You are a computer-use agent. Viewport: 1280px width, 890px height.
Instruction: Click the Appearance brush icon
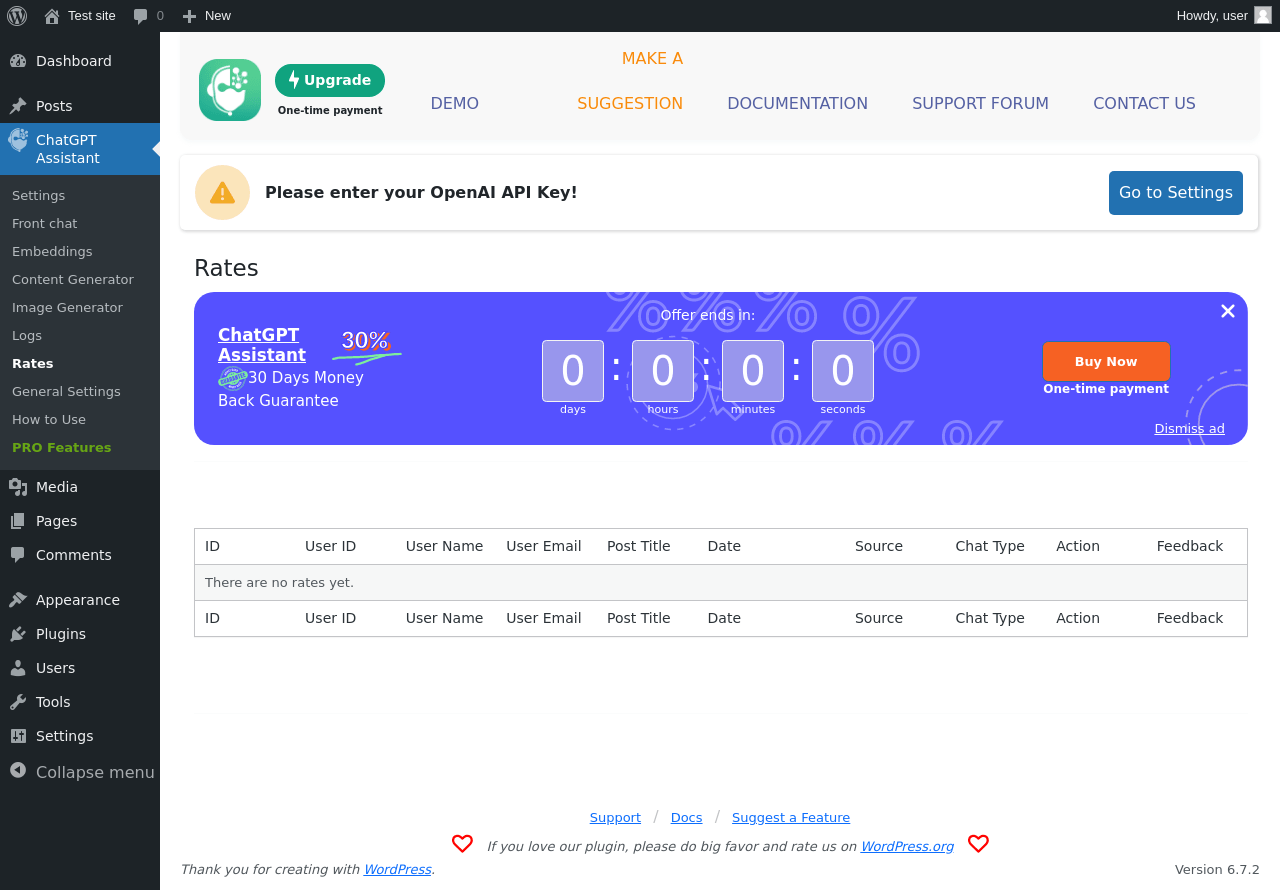pos(18,600)
